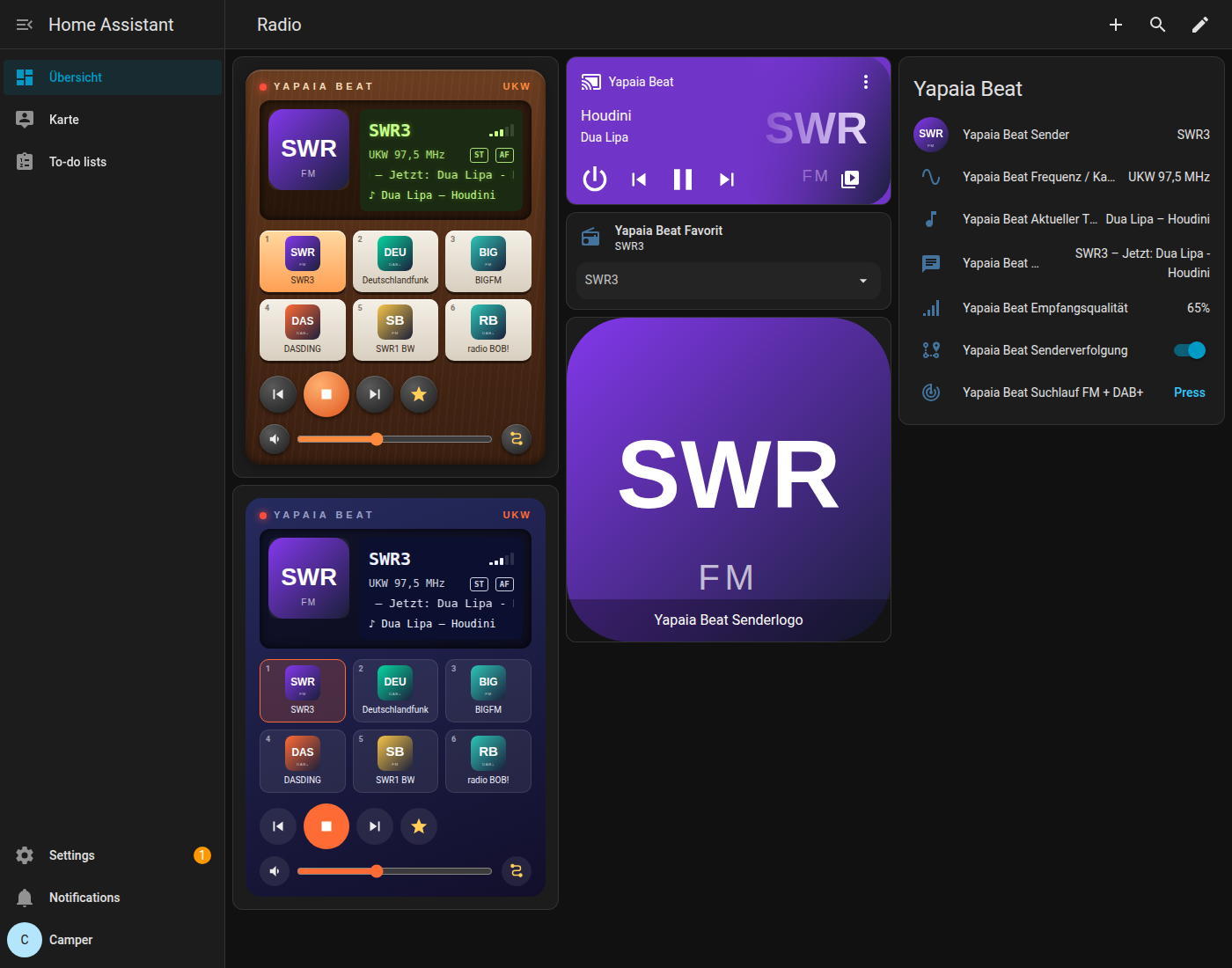Click the orange switch icon on wooden radio

point(517,438)
